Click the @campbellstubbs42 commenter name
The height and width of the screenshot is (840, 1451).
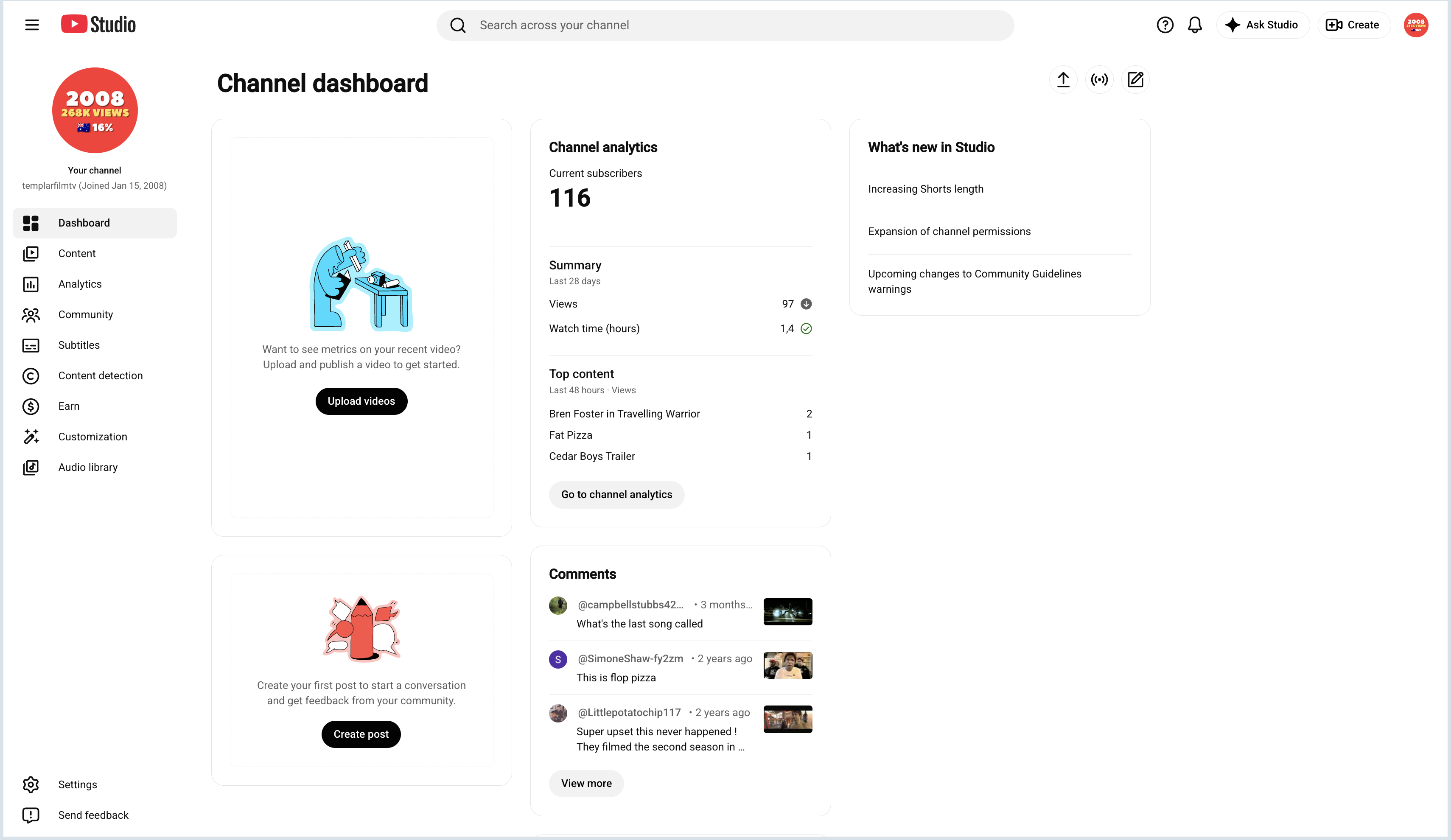[630, 605]
